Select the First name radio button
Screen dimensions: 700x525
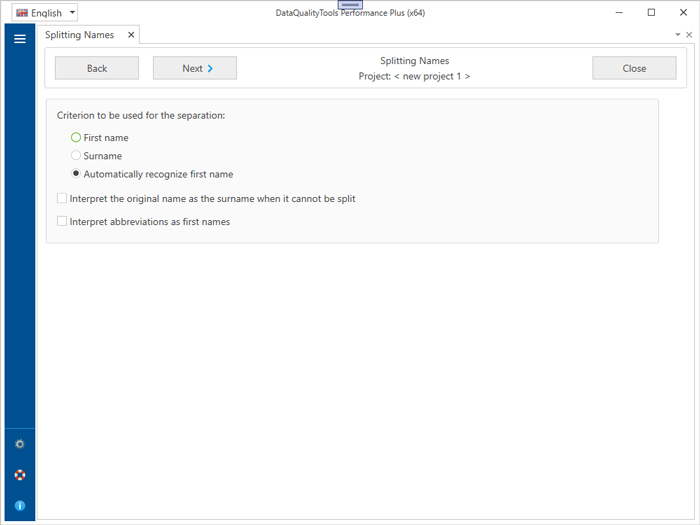[76, 137]
